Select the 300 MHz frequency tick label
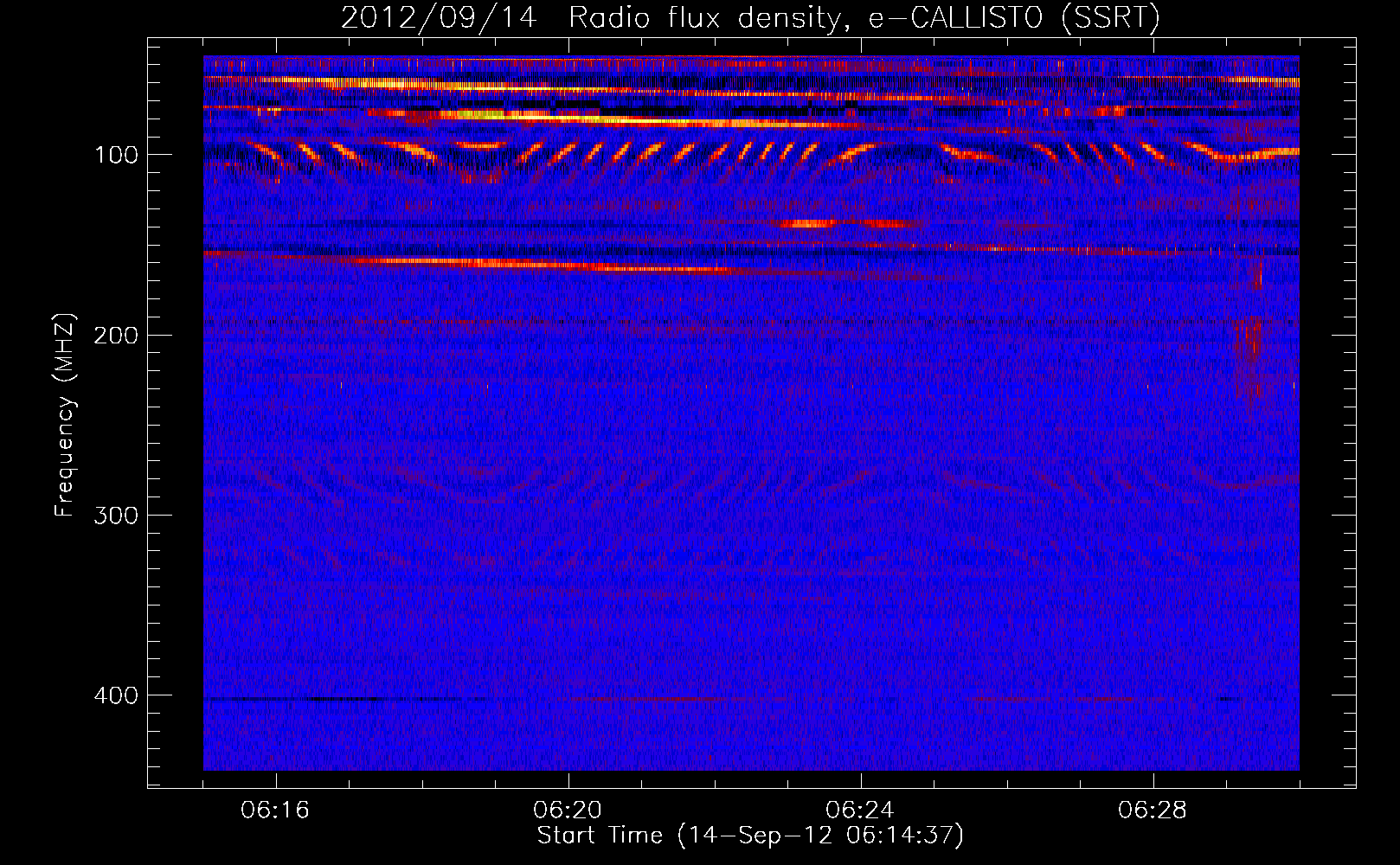Screen dimensions: 1400x865 (115, 516)
